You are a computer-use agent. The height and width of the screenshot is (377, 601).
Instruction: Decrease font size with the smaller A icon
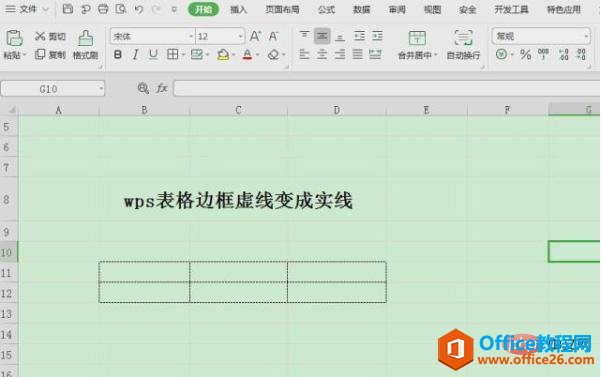tap(273, 36)
